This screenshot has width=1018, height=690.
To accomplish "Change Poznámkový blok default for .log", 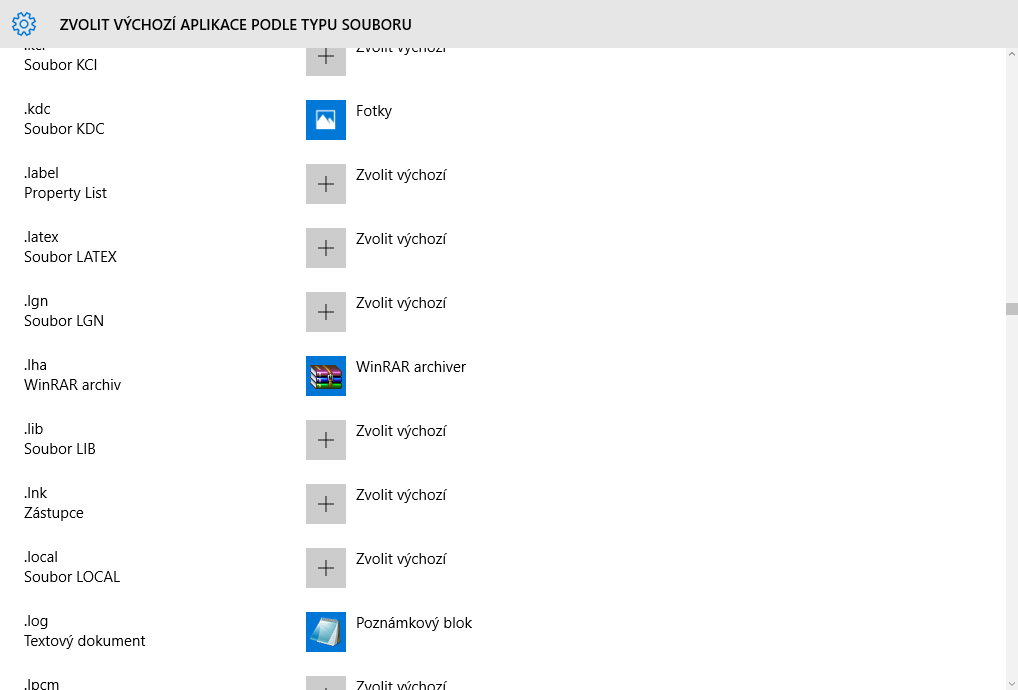I will pyautogui.click(x=414, y=623).
